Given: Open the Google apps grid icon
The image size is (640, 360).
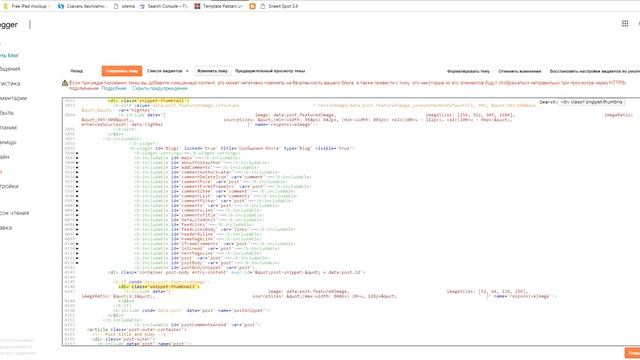Looking at the screenshot, I should [625, 24].
